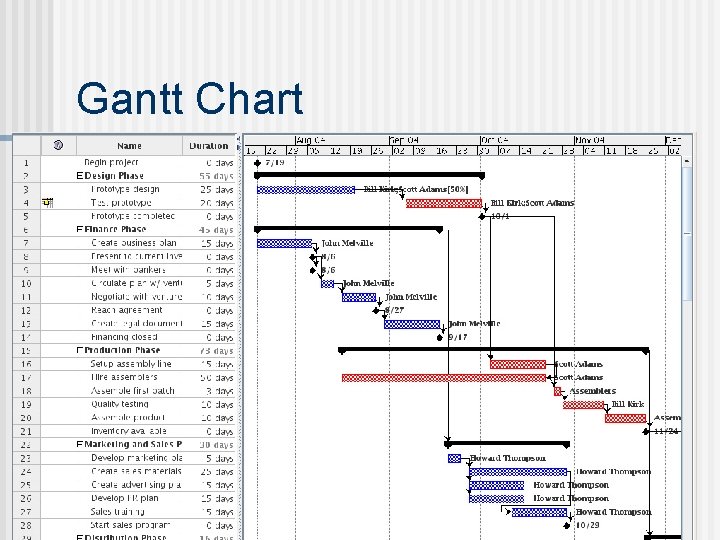The height and width of the screenshot is (540, 720).
Task: Select the 'Sales training' task name
Action: pyautogui.click(x=118, y=512)
